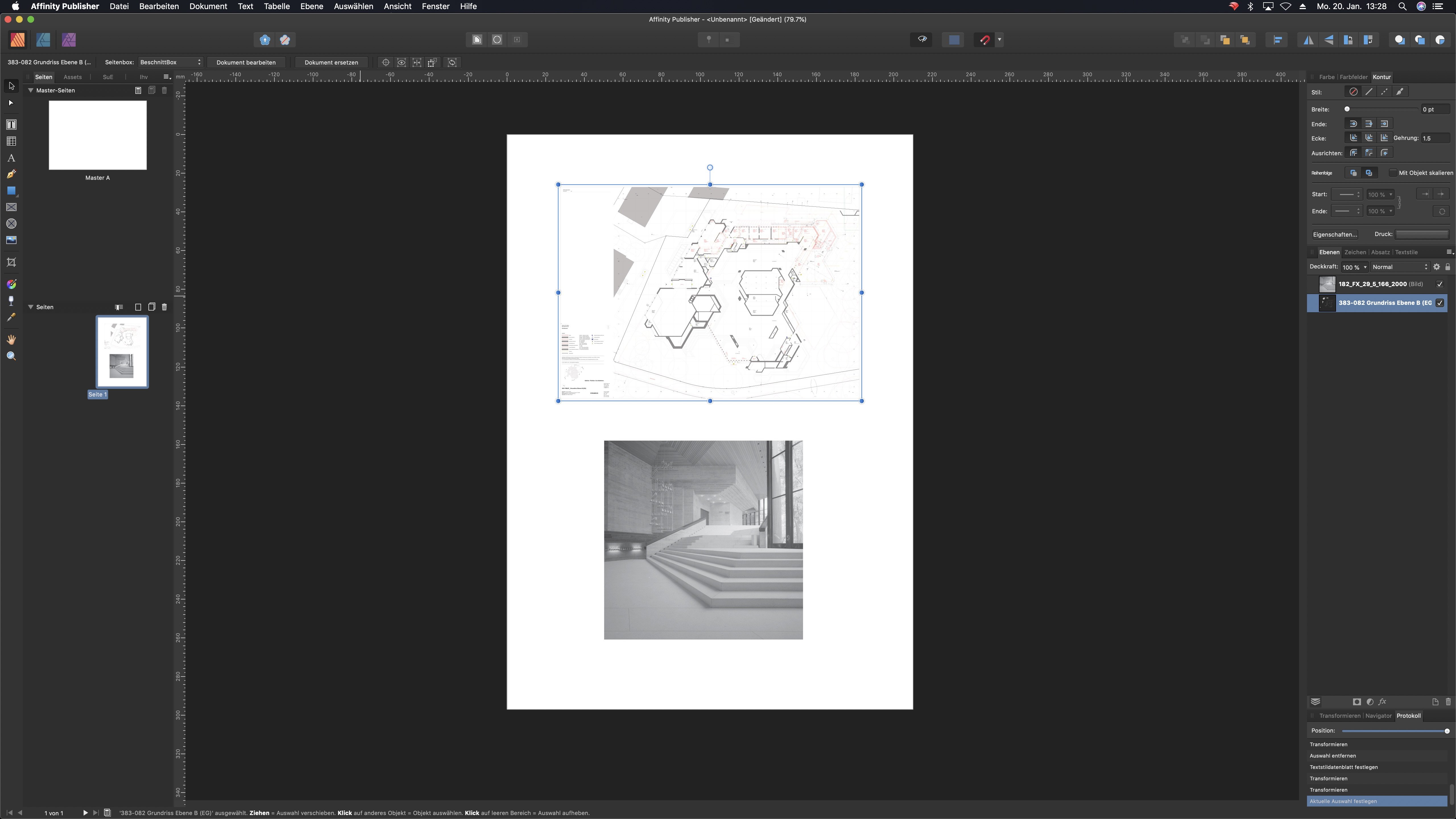This screenshot has width=1456, height=819.
Task: Switch to the Farbfelder tab
Action: pos(1353,77)
